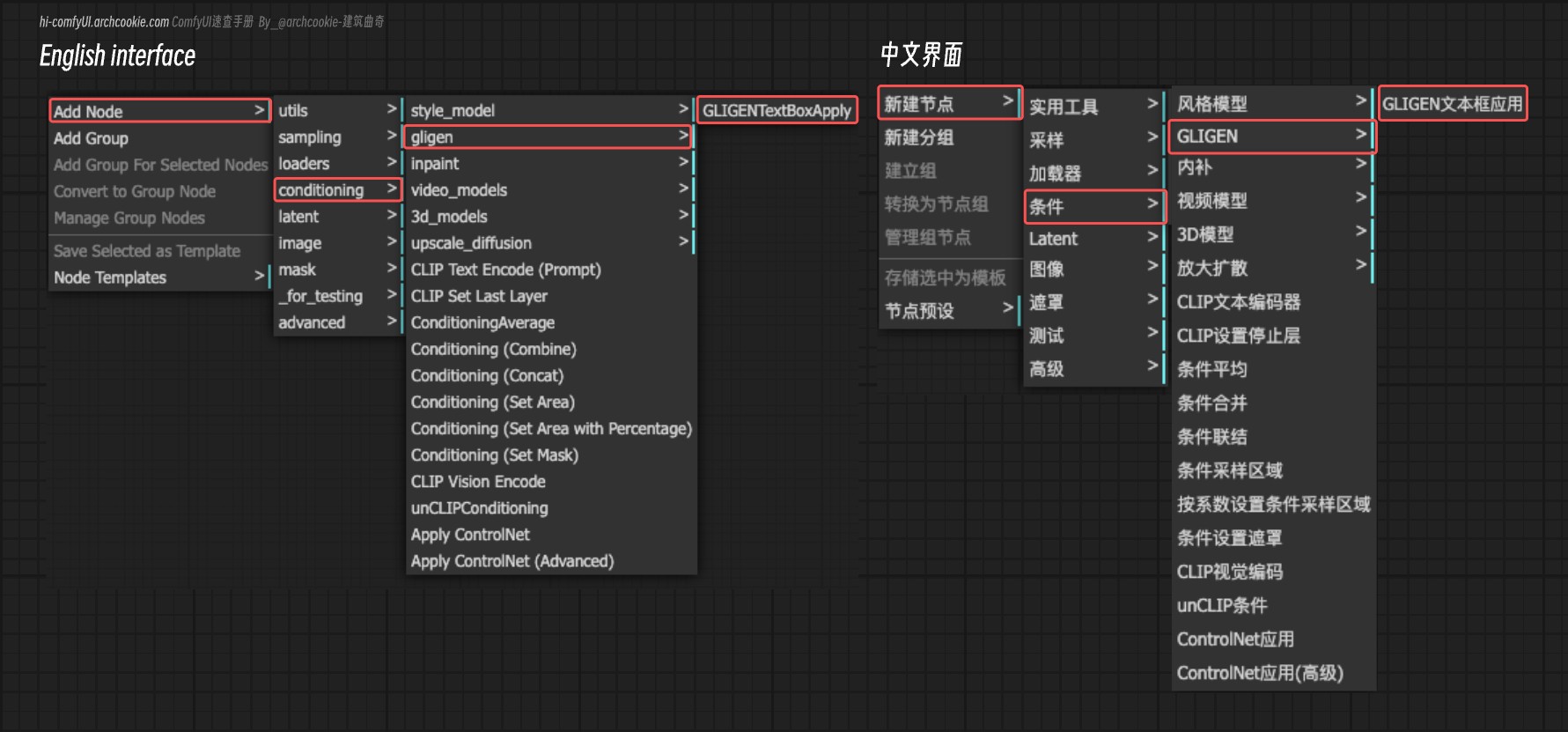This screenshot has height=732, width=1568.
Task: Expand the 图像 submenu
Action: coord(1094,269)
